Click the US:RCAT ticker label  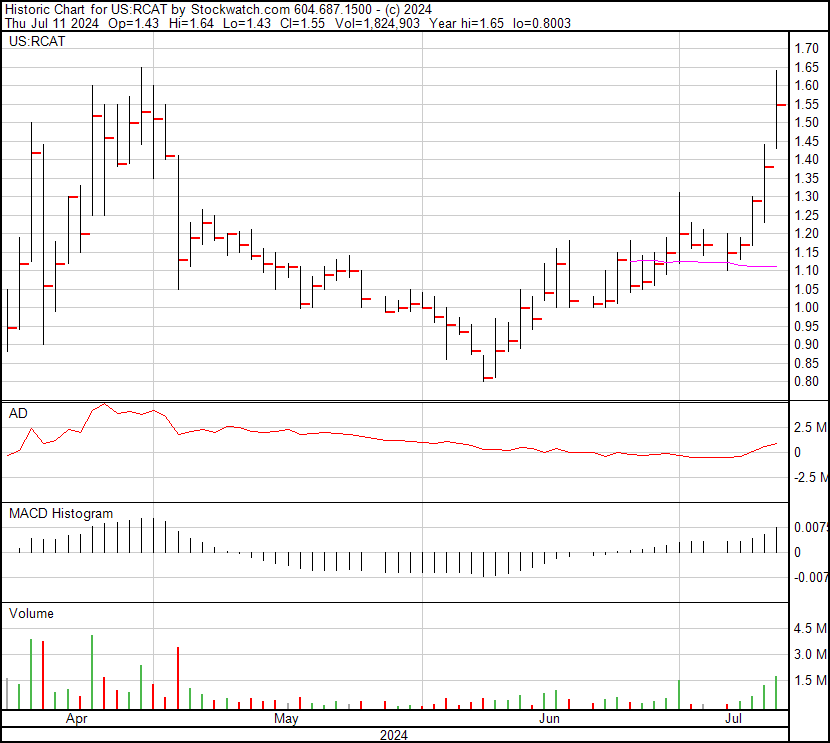click(37, 42)
